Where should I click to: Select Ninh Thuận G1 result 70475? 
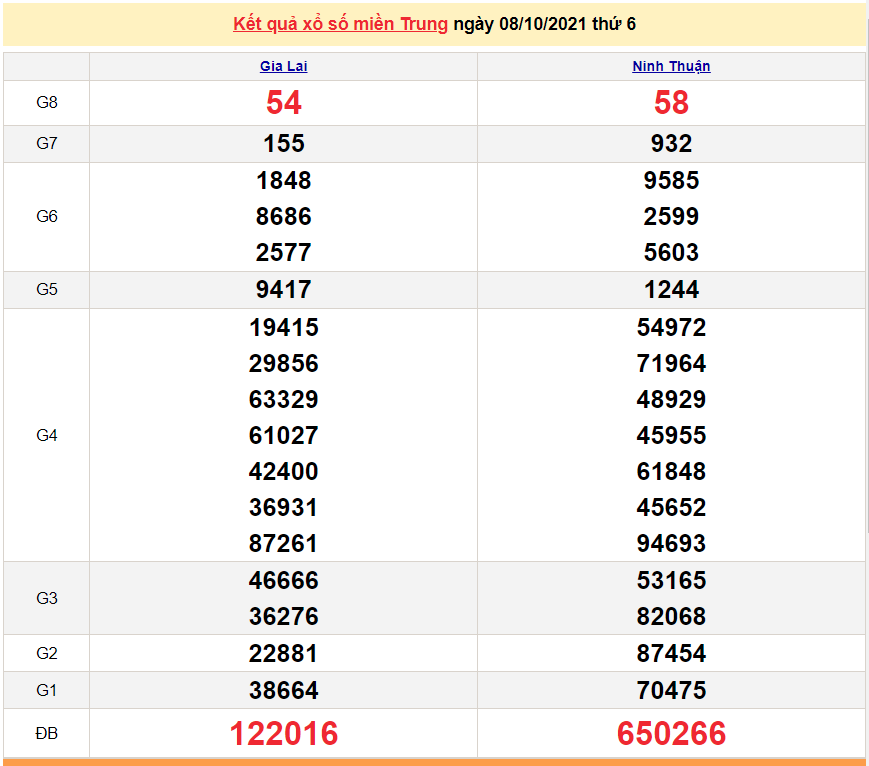coord(672,690)
